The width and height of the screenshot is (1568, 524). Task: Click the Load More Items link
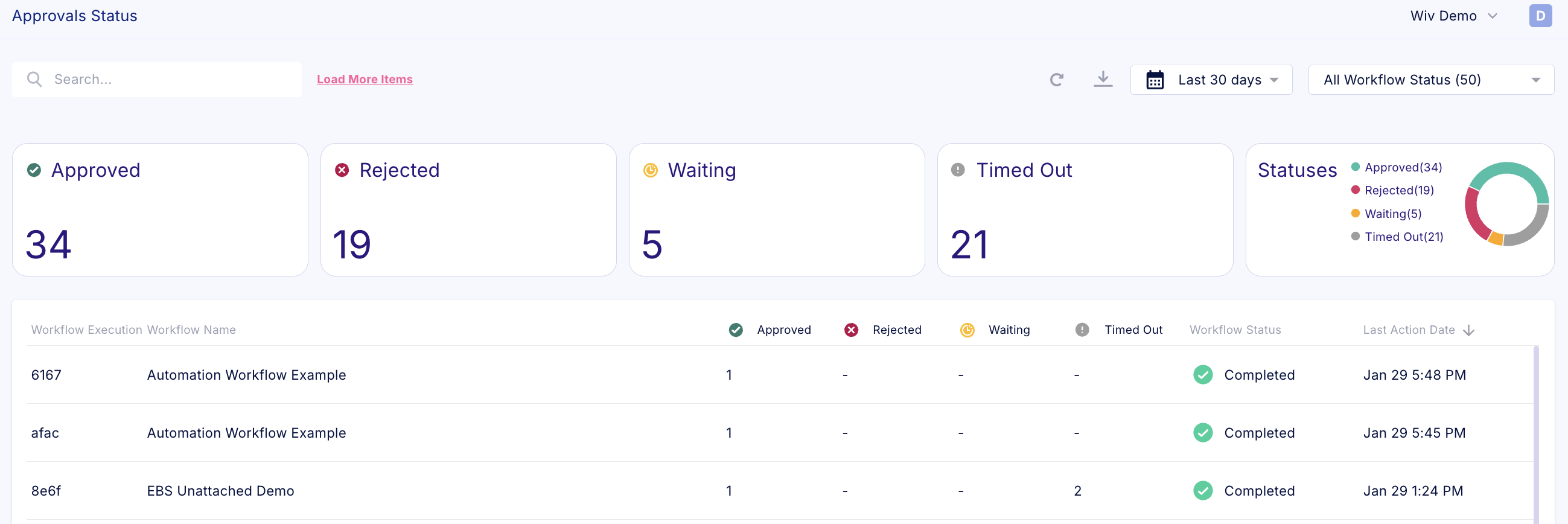point(365,80)
